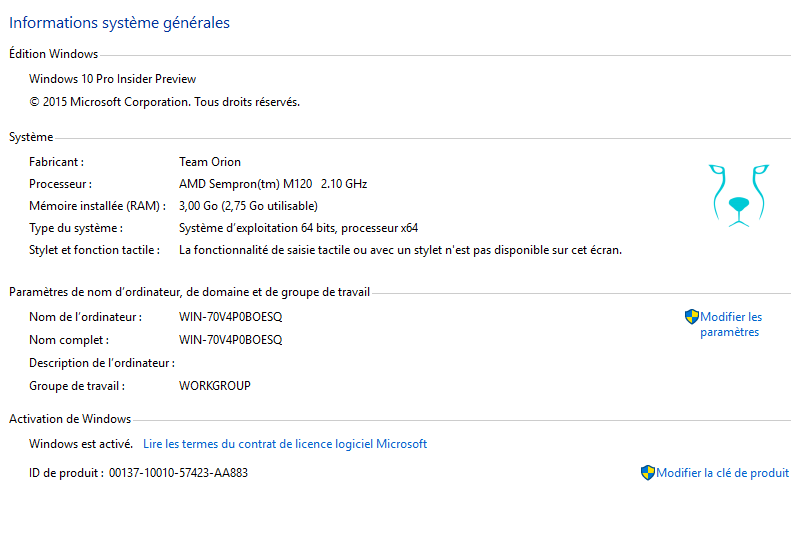The width and height of the screenshot is (791, 556).
Task: Click the product ID number
Action: [179, 473]
